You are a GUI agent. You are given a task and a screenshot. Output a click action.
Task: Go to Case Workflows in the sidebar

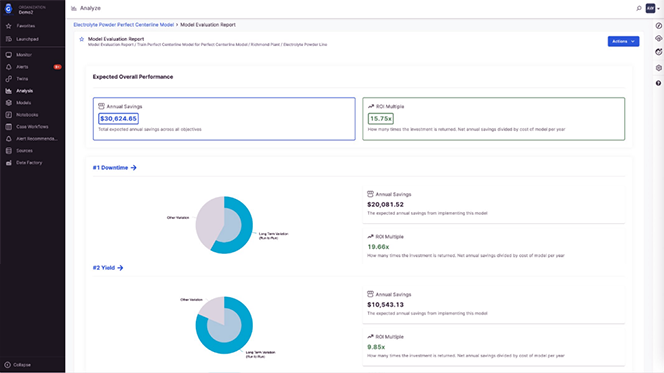tap(32, 127)
